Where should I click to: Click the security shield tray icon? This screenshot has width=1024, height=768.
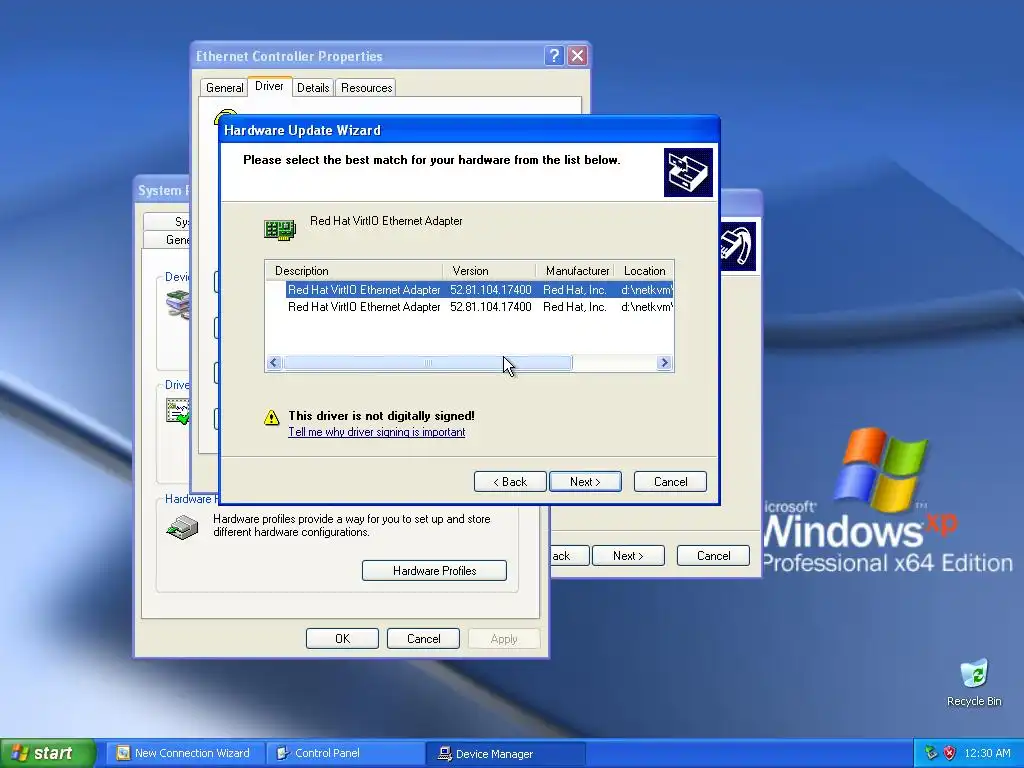(x=950, y=753)
